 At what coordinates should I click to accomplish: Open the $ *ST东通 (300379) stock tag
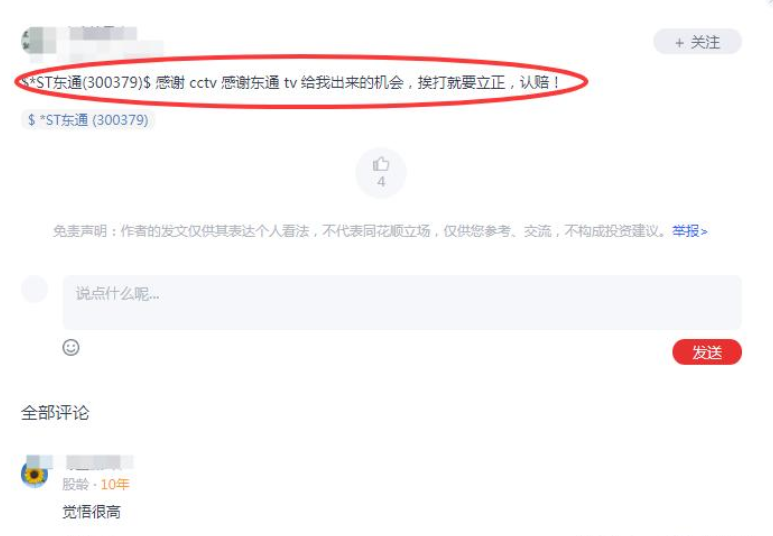[x=88, y=120]
